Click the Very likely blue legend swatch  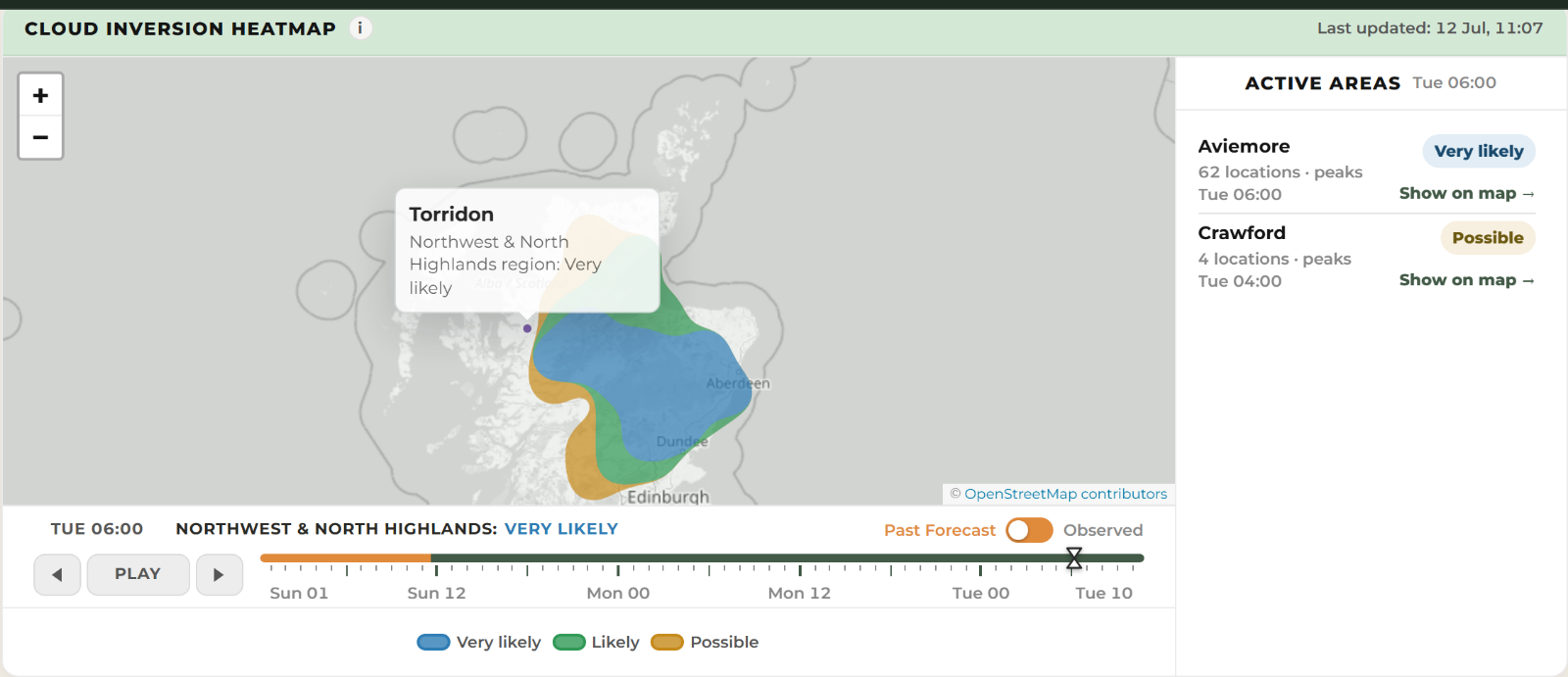pyautogui.click(x=433, y=643)
